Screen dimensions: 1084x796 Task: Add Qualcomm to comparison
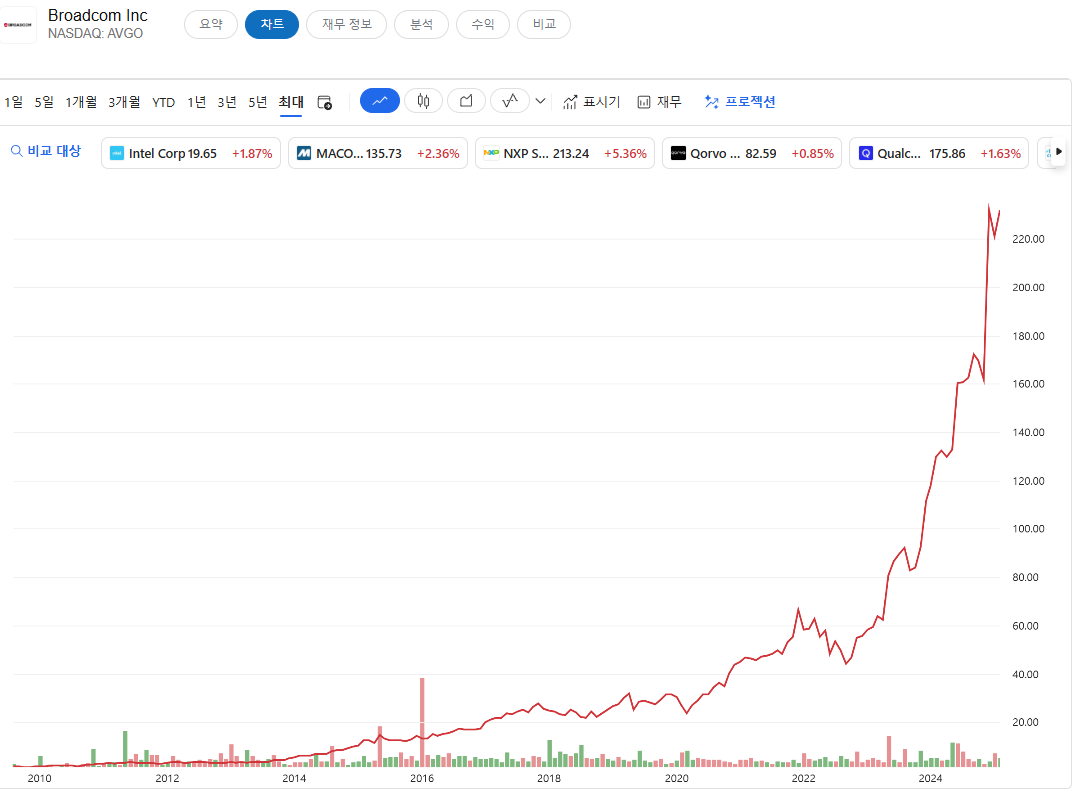pos(939,154)
